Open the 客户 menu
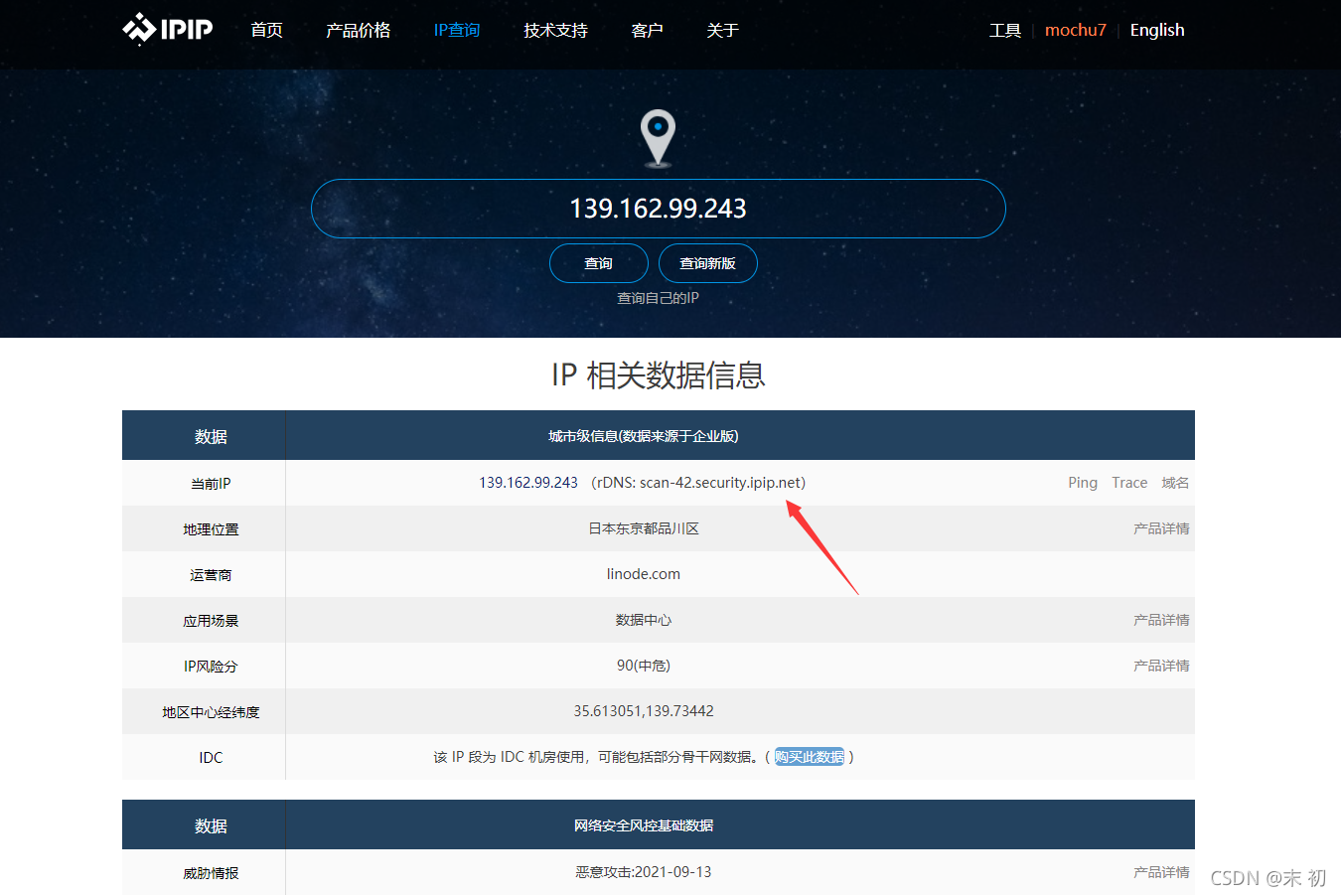The image size is (1341, 896). click(647, 30)
